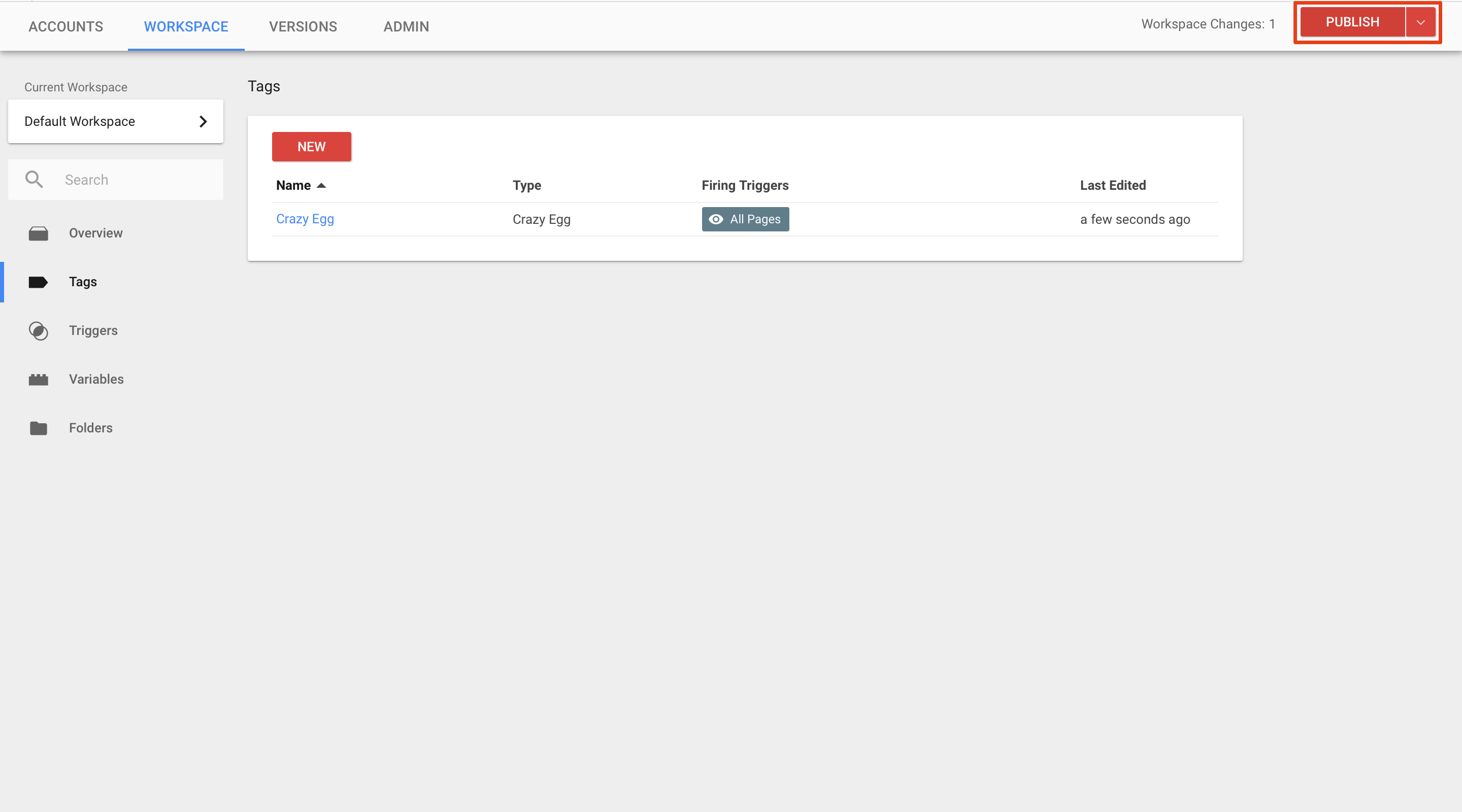1462x812 pixels.
Task: Toggle Name column sort arrow
Action: pos(321,186)
